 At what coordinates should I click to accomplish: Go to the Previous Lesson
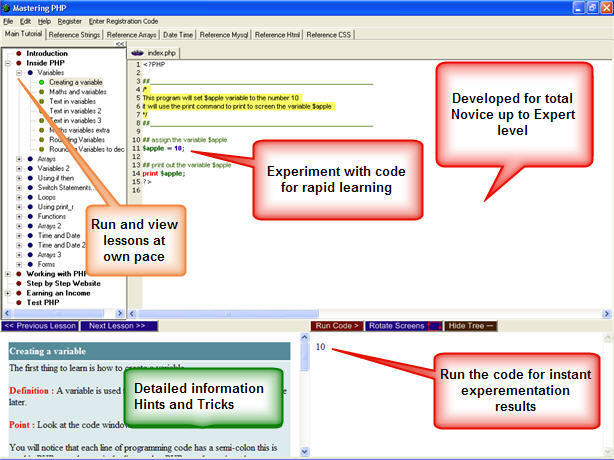[40, 326]
